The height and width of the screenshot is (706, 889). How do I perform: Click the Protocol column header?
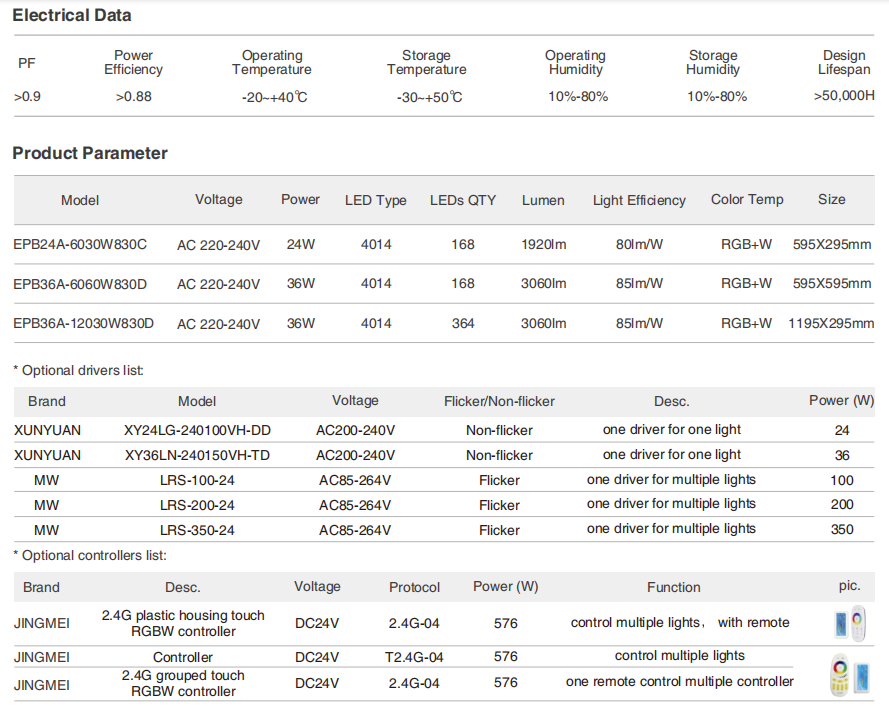[414, 587]
